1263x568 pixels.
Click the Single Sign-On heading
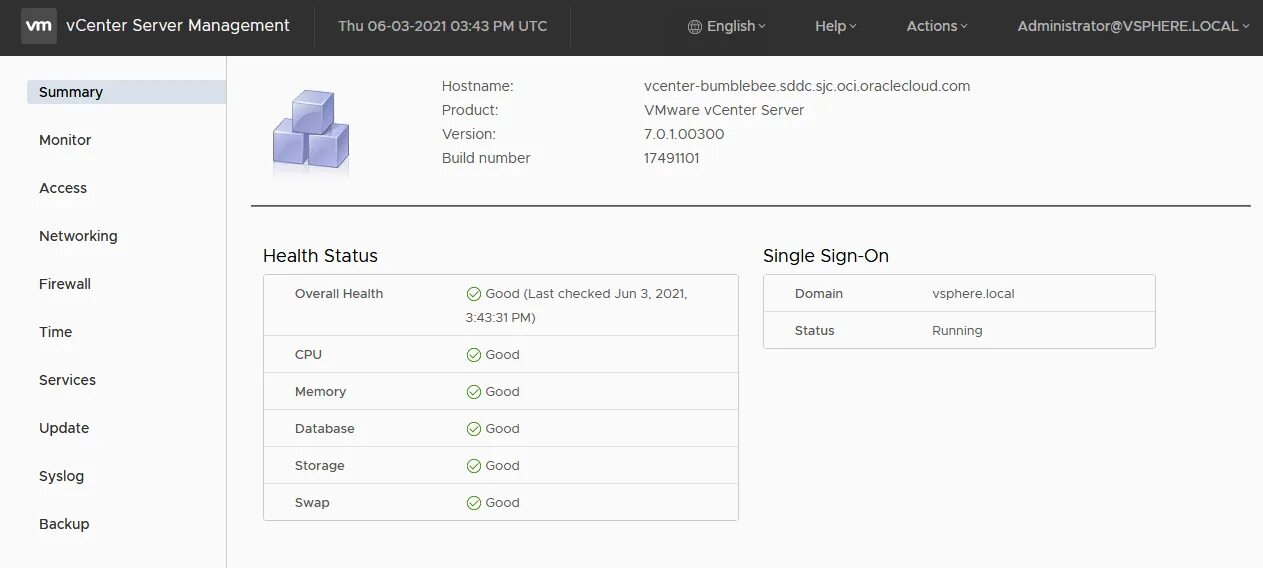(826, 256)
